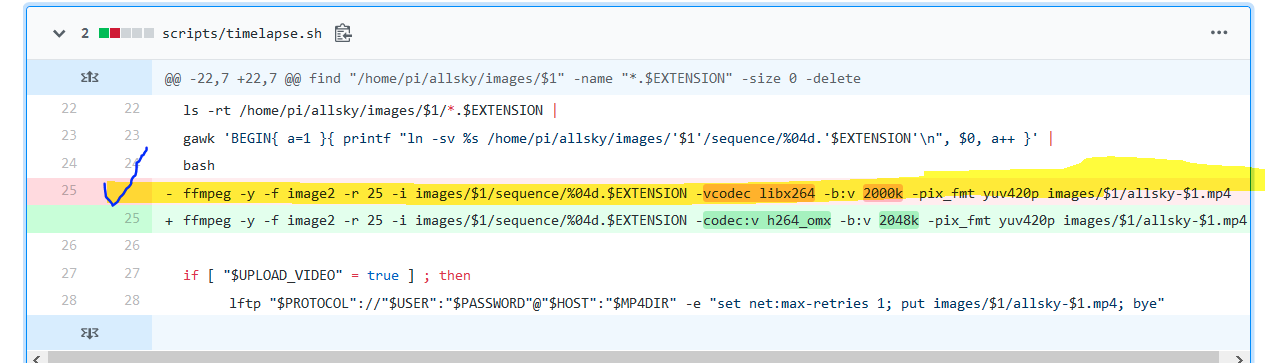Select old line number 26

click(69, 247)
